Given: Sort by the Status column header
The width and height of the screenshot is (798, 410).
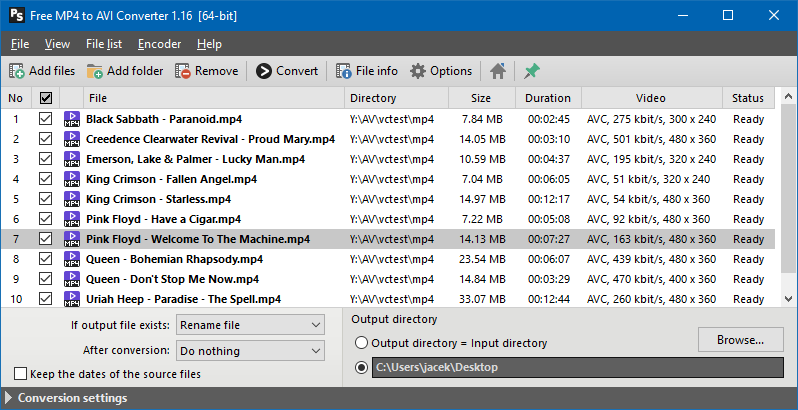Looking at the screenshot, I should tap(749, 98).
